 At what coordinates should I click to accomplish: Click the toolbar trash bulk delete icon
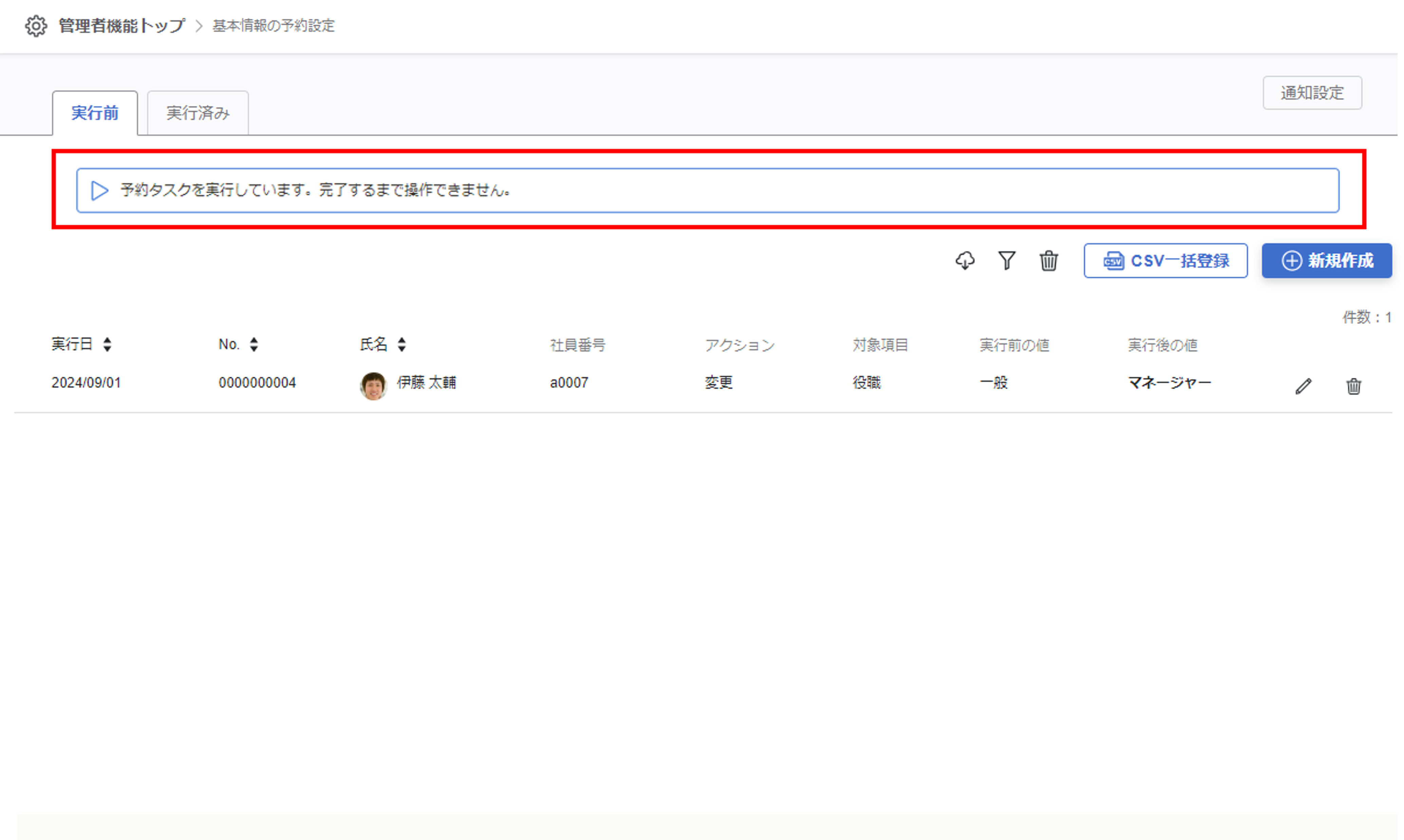tap(1049, 261)
